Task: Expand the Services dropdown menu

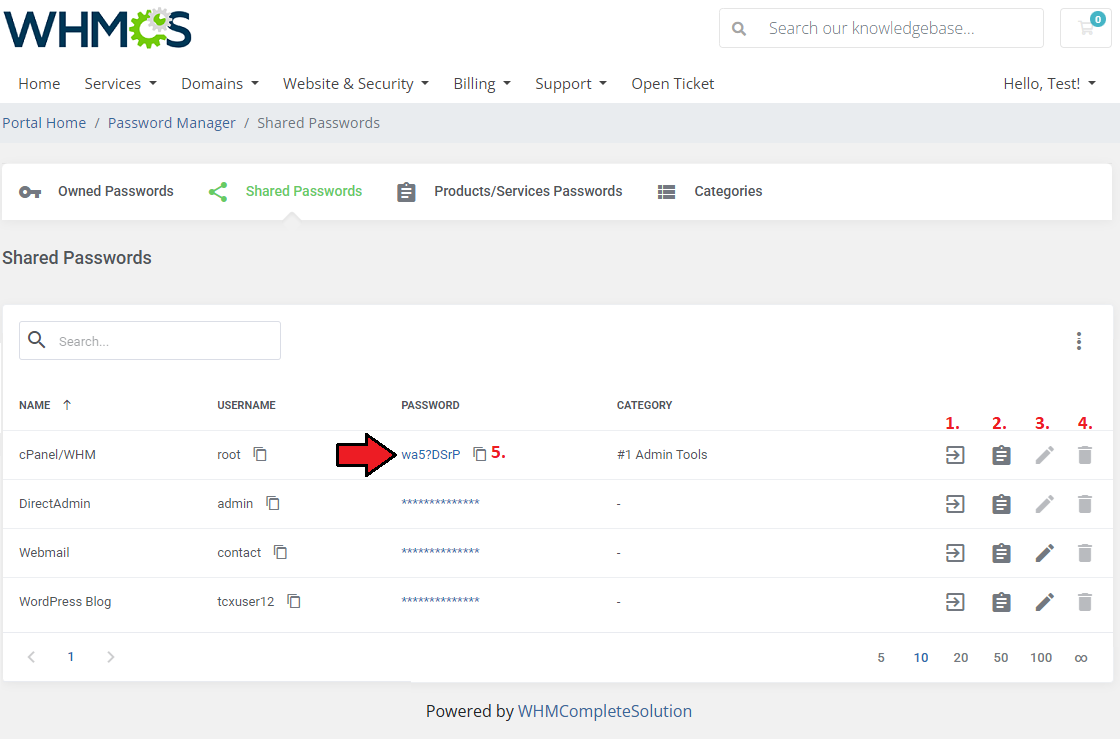Action: tap(120, 84)
